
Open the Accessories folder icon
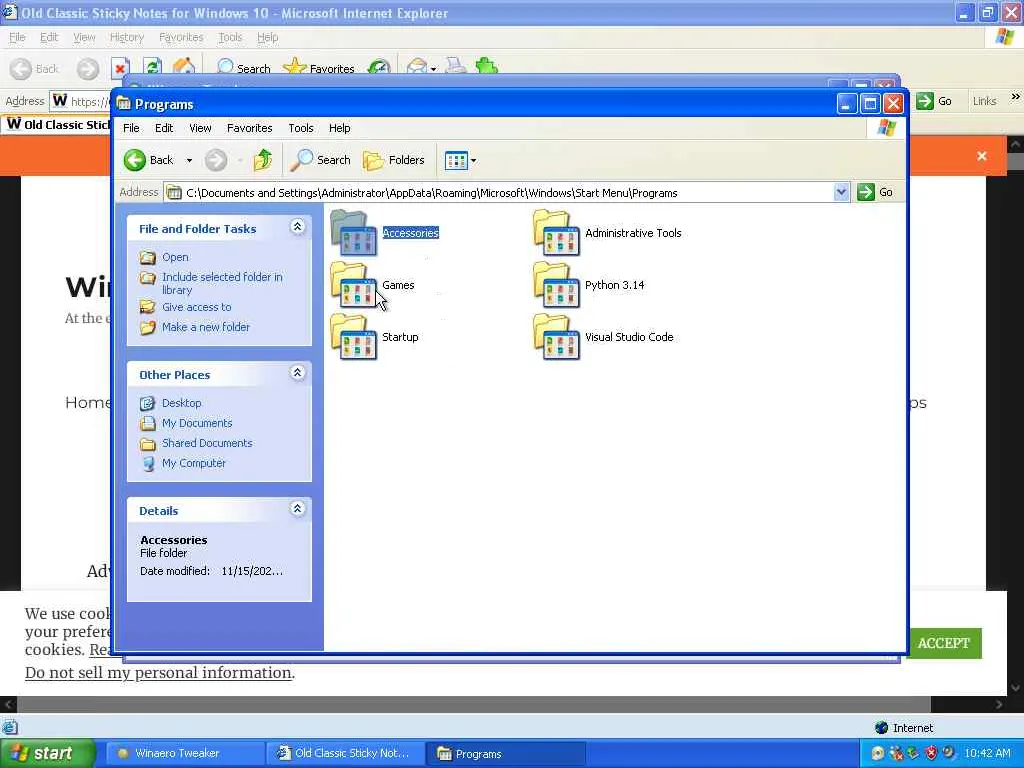[354, 232]
